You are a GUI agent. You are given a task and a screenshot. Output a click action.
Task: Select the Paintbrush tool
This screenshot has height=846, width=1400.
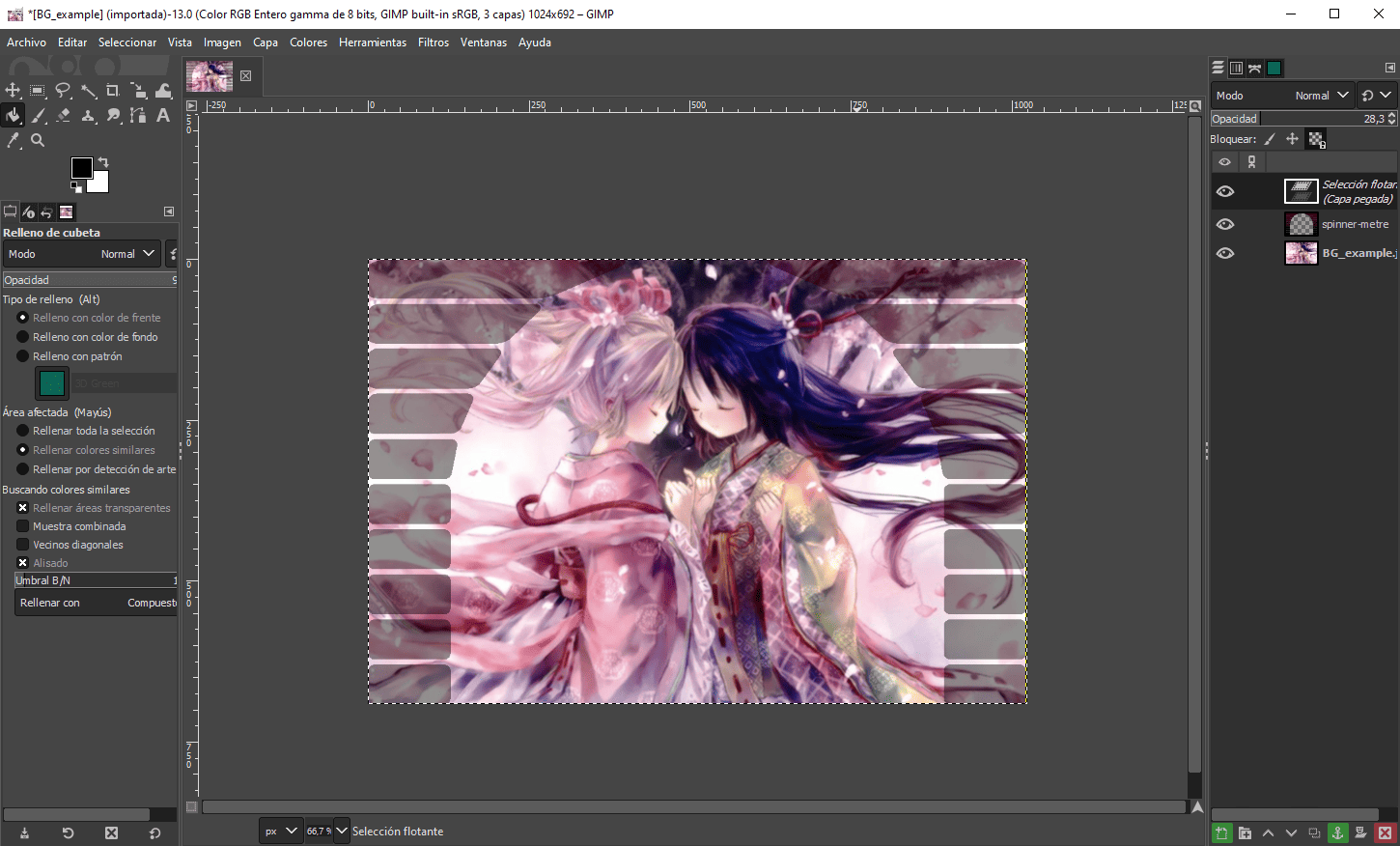point(38,116)
